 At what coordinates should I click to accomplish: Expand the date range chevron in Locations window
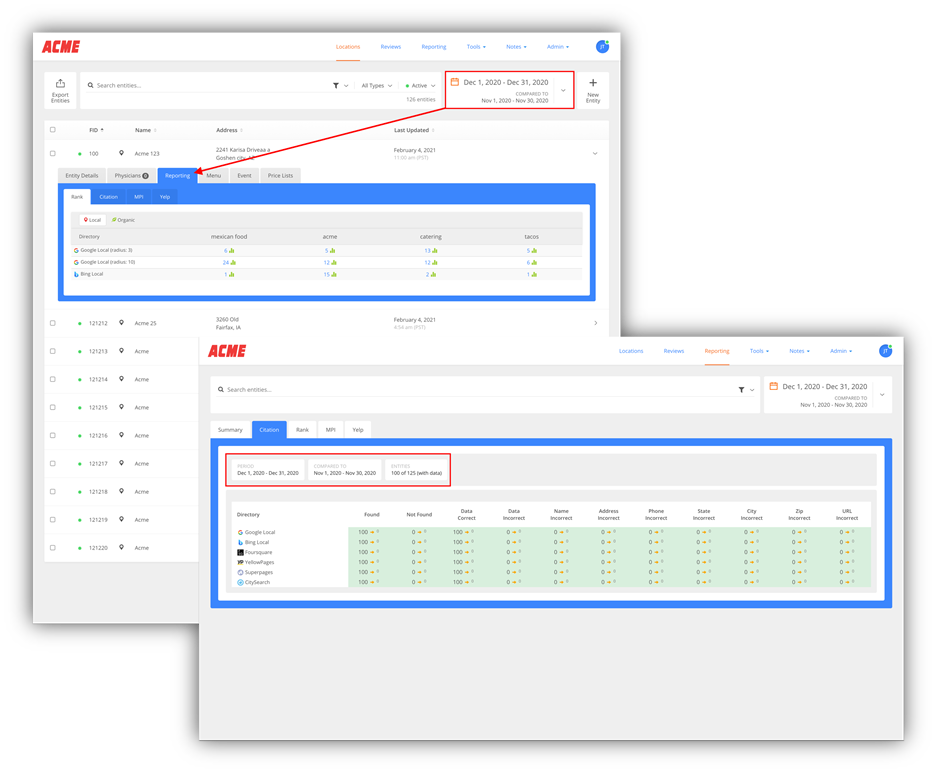coord(563,90)
